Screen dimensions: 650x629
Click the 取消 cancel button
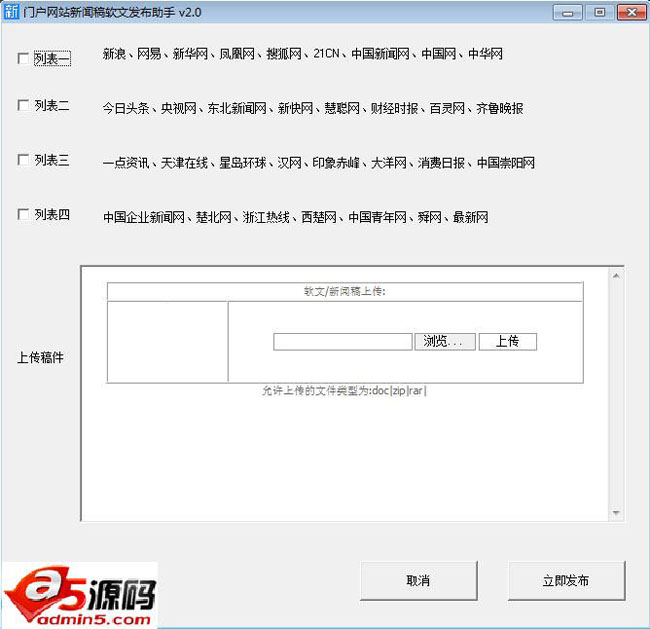coord(419,580)
